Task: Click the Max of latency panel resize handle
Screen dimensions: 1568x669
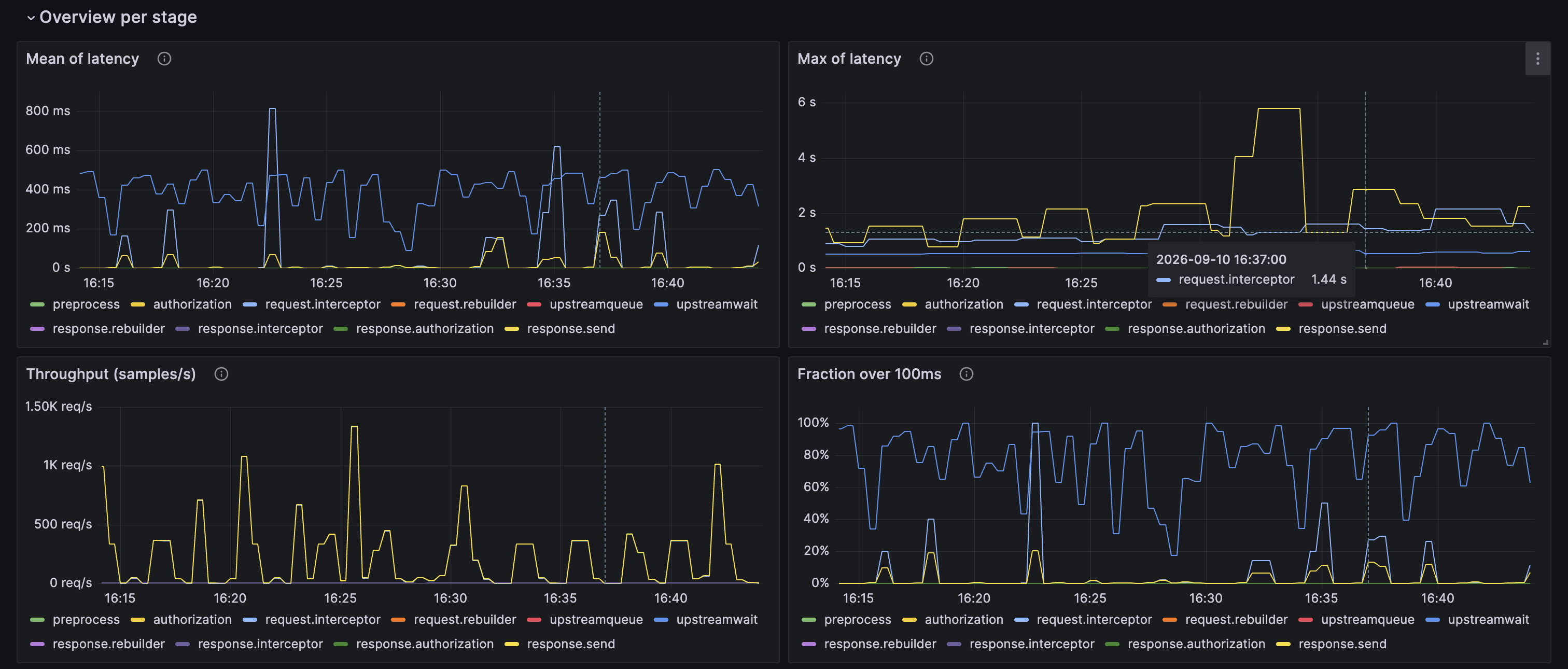Action: (1546, 343)
